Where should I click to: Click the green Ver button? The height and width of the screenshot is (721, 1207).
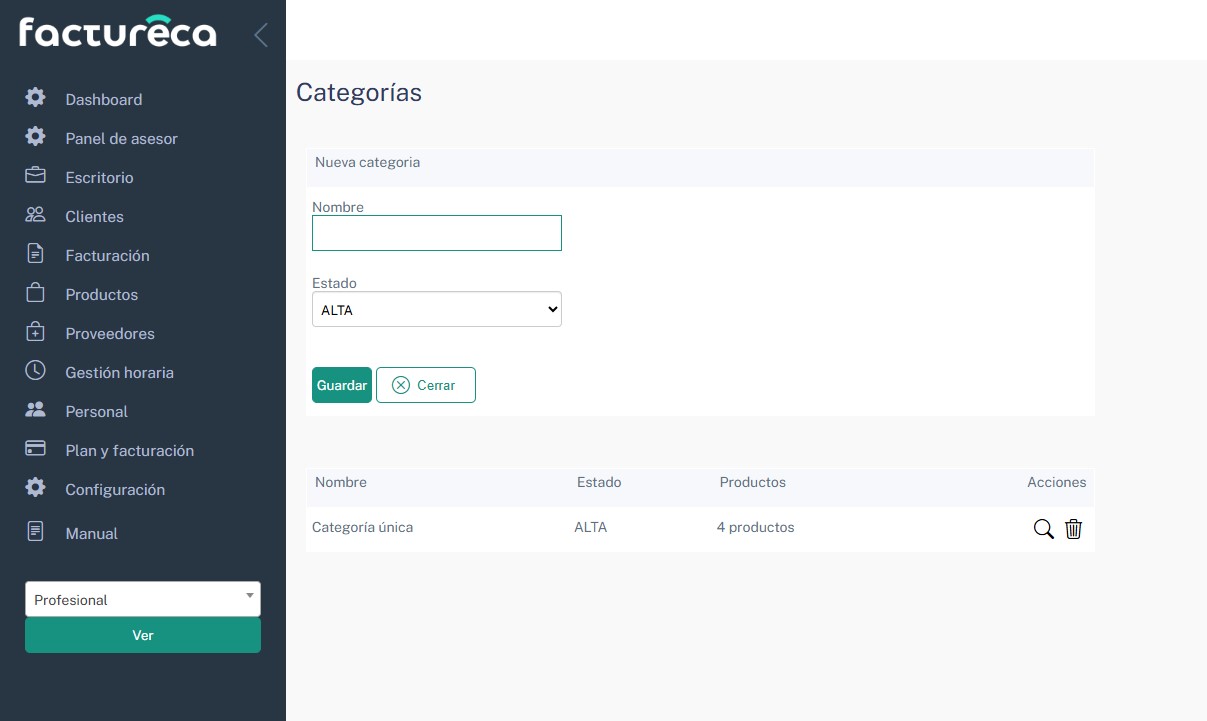142,635
